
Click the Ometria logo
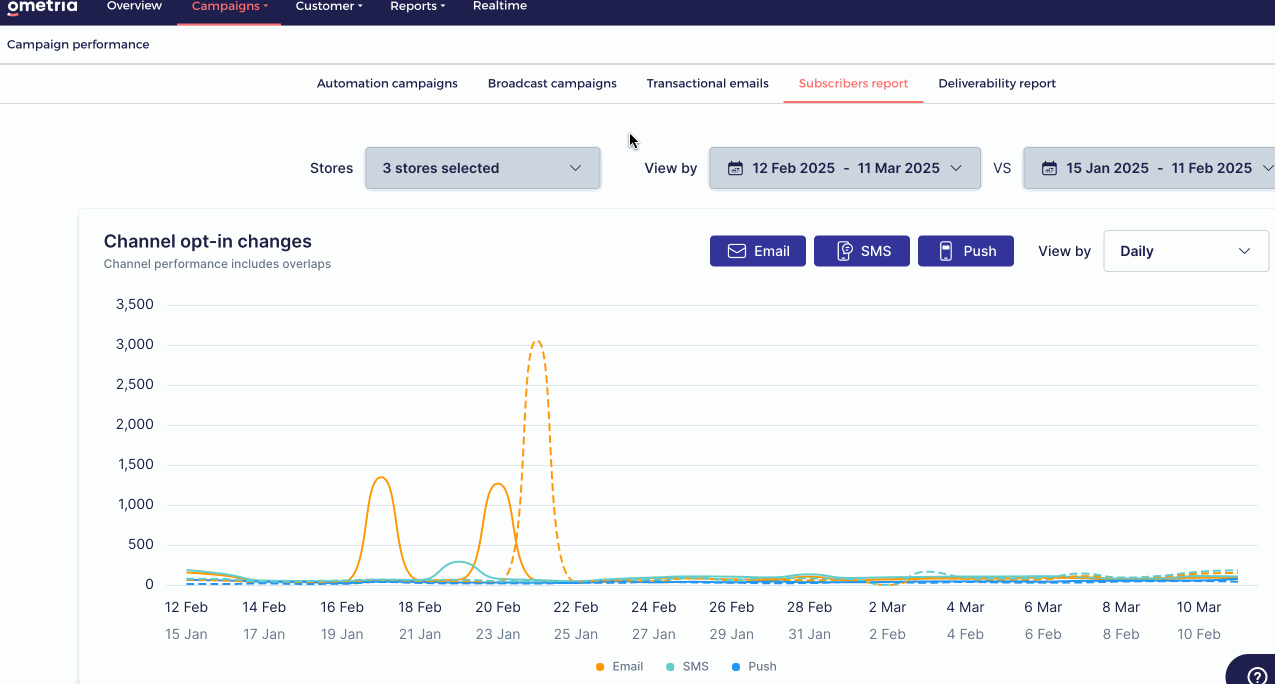[x=42, y=6]
